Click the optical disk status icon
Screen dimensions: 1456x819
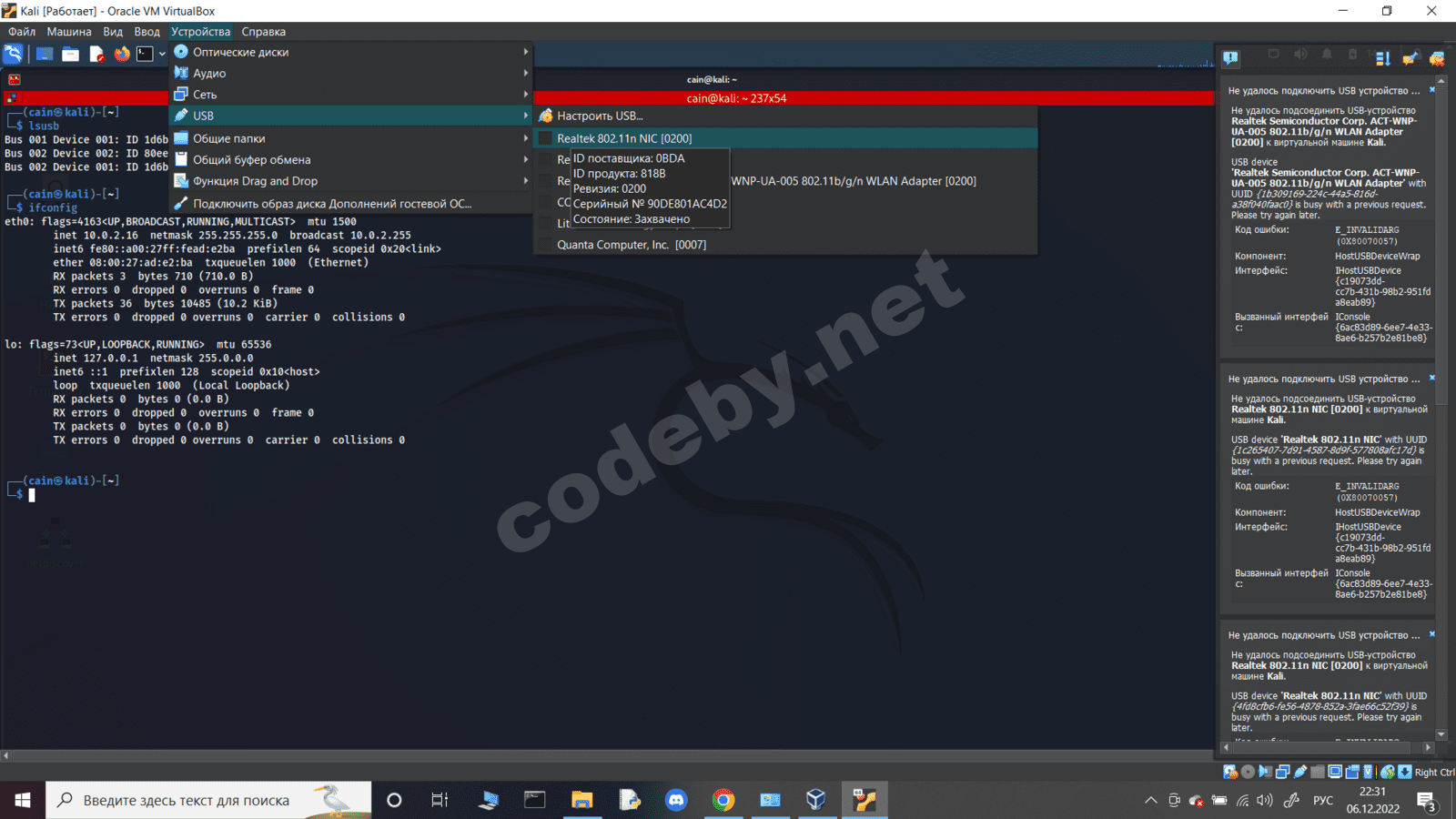[1248, 772]
